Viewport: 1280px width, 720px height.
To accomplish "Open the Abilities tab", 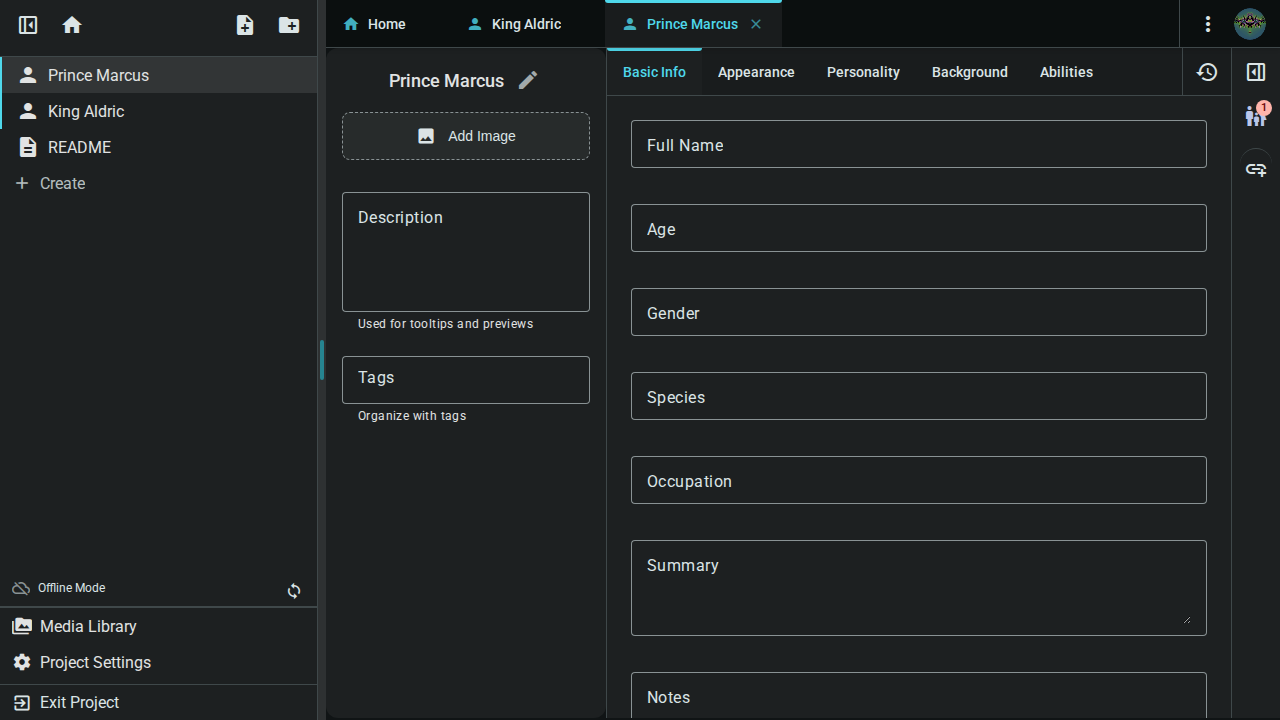I will click(1066, 72).
